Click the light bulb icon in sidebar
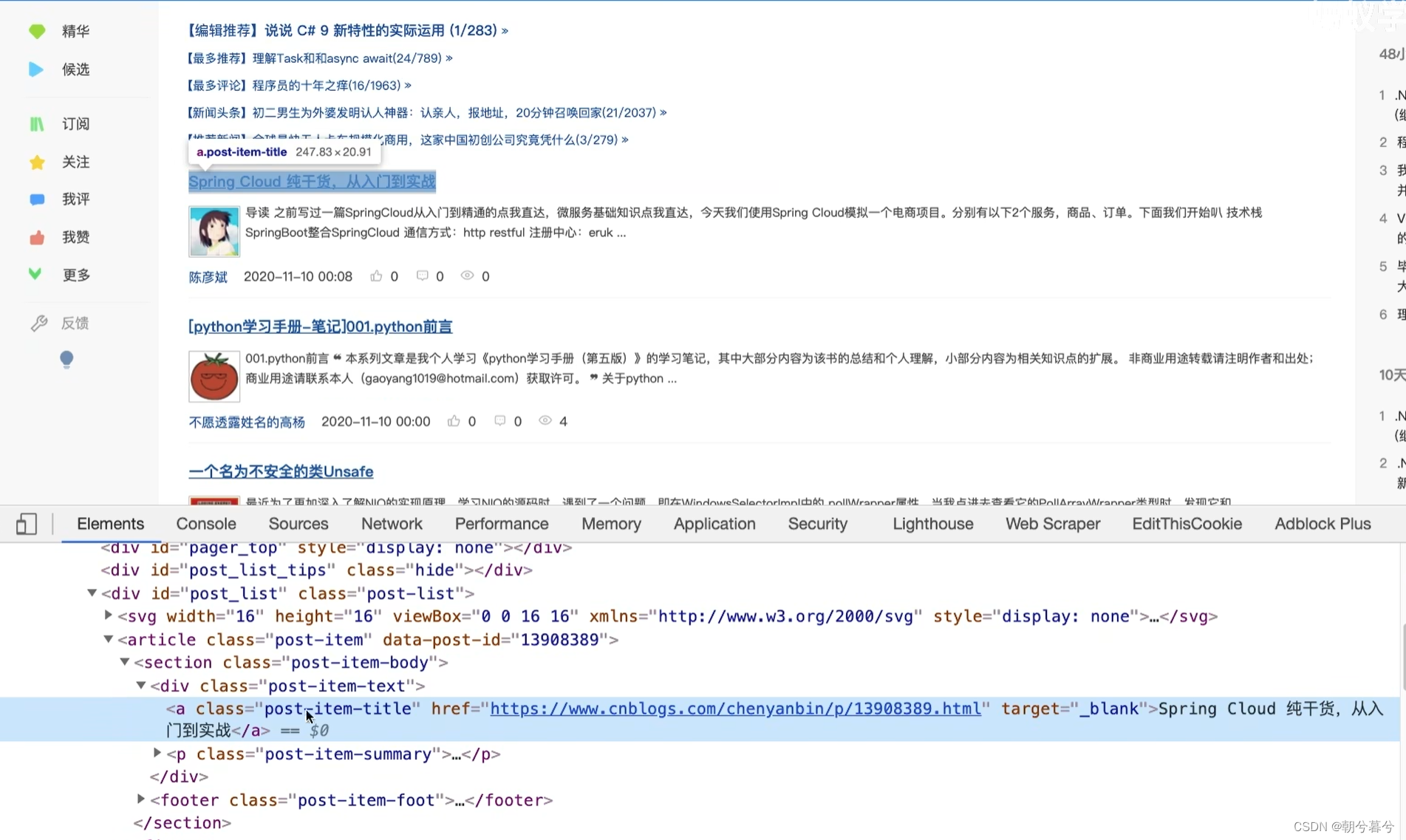1406x840 pixels. pos(66,360)
